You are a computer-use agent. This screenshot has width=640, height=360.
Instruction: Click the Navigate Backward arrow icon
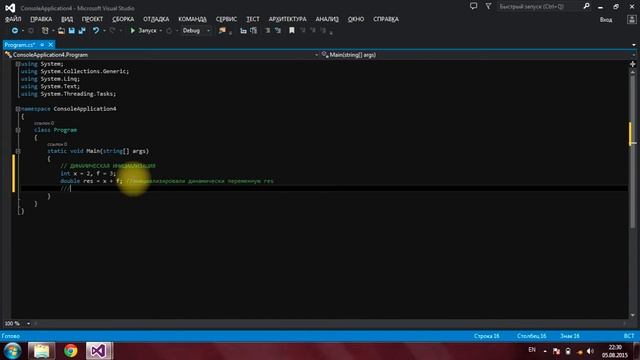coord(15,31)
